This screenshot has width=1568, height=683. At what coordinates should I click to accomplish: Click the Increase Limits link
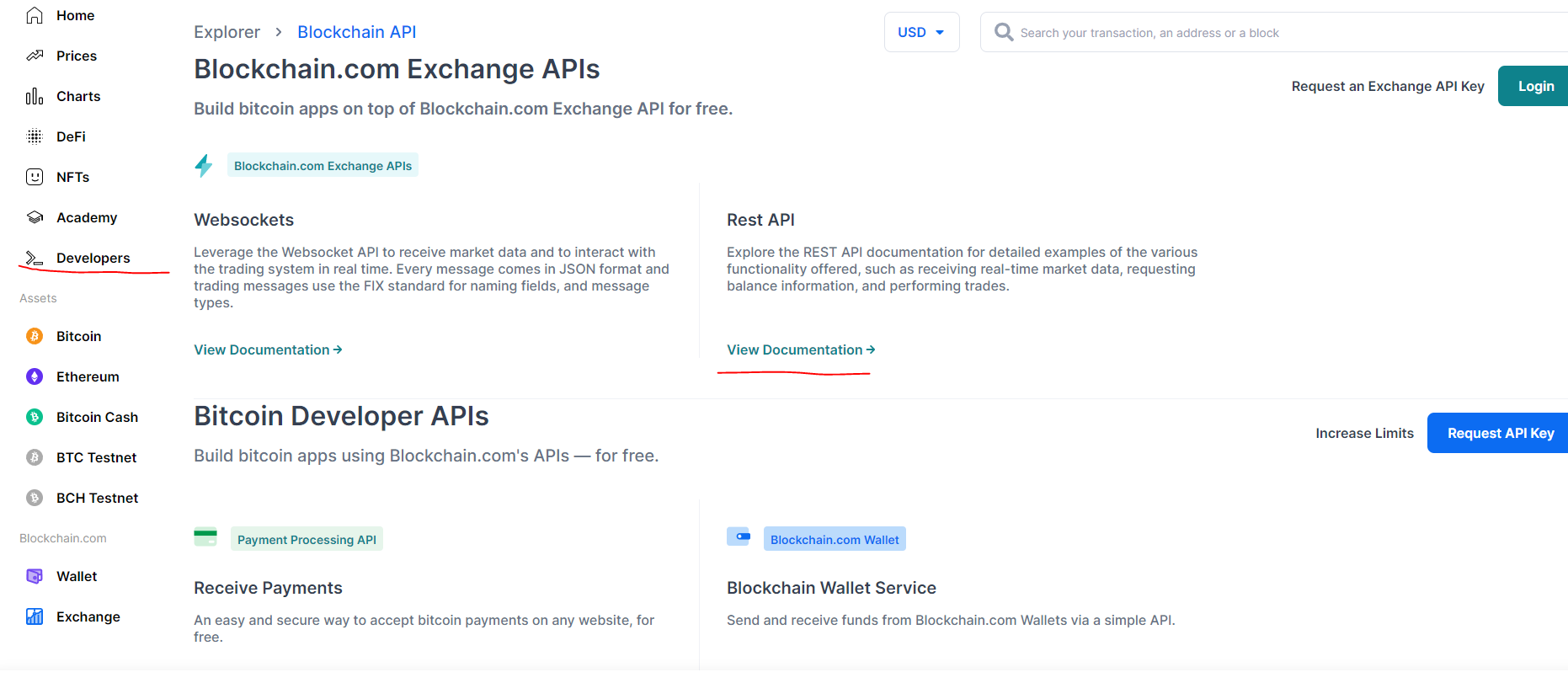pyautogui.click(x=1364, y=433)
